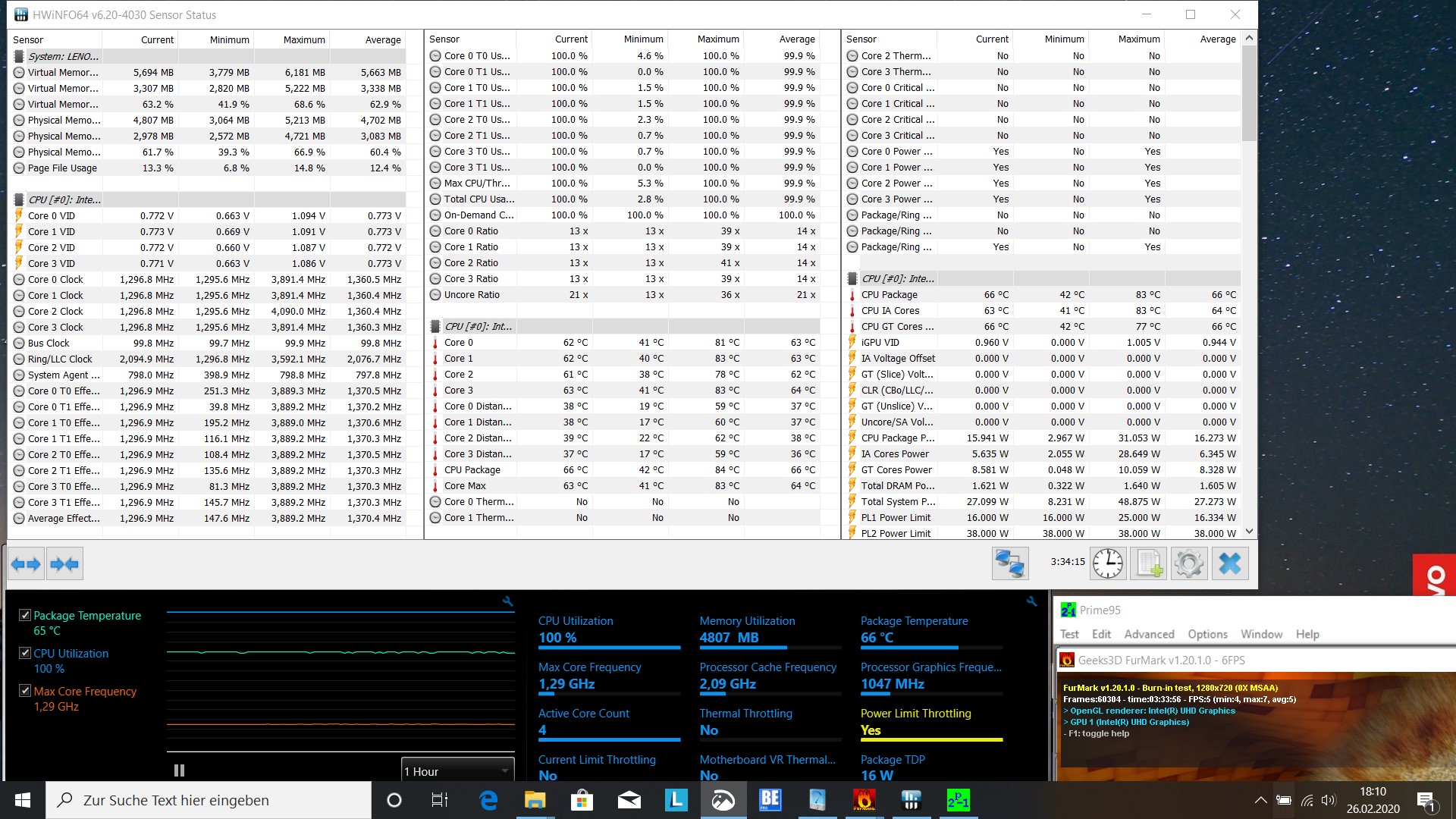Click the graph wrench settings icon

point(508,601)
